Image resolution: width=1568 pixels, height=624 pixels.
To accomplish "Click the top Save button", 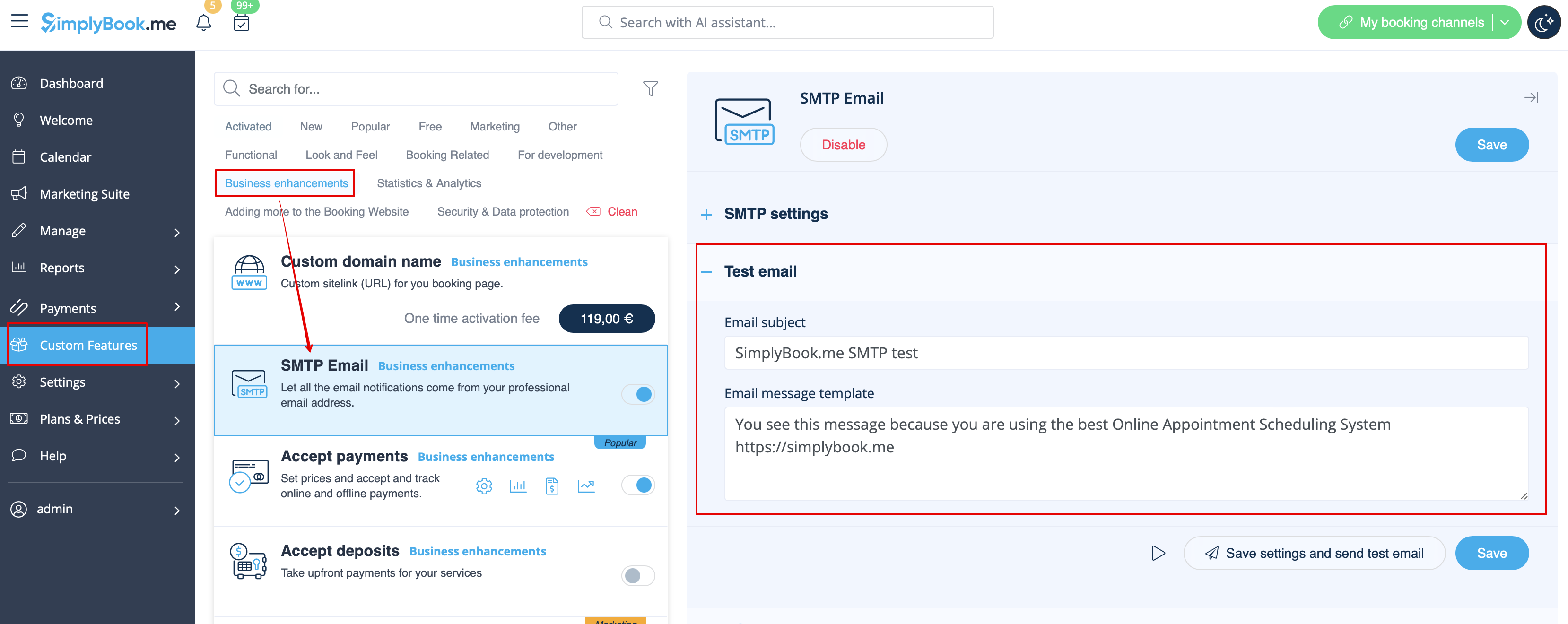I will (x=1491, y=145).
